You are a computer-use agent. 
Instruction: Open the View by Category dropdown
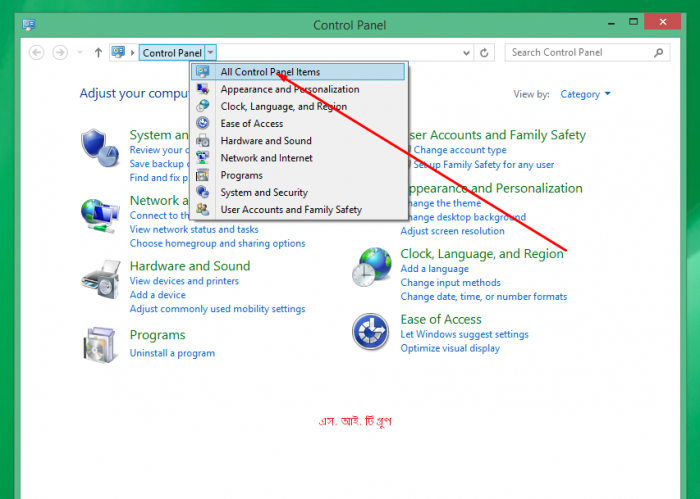point(585,94)
